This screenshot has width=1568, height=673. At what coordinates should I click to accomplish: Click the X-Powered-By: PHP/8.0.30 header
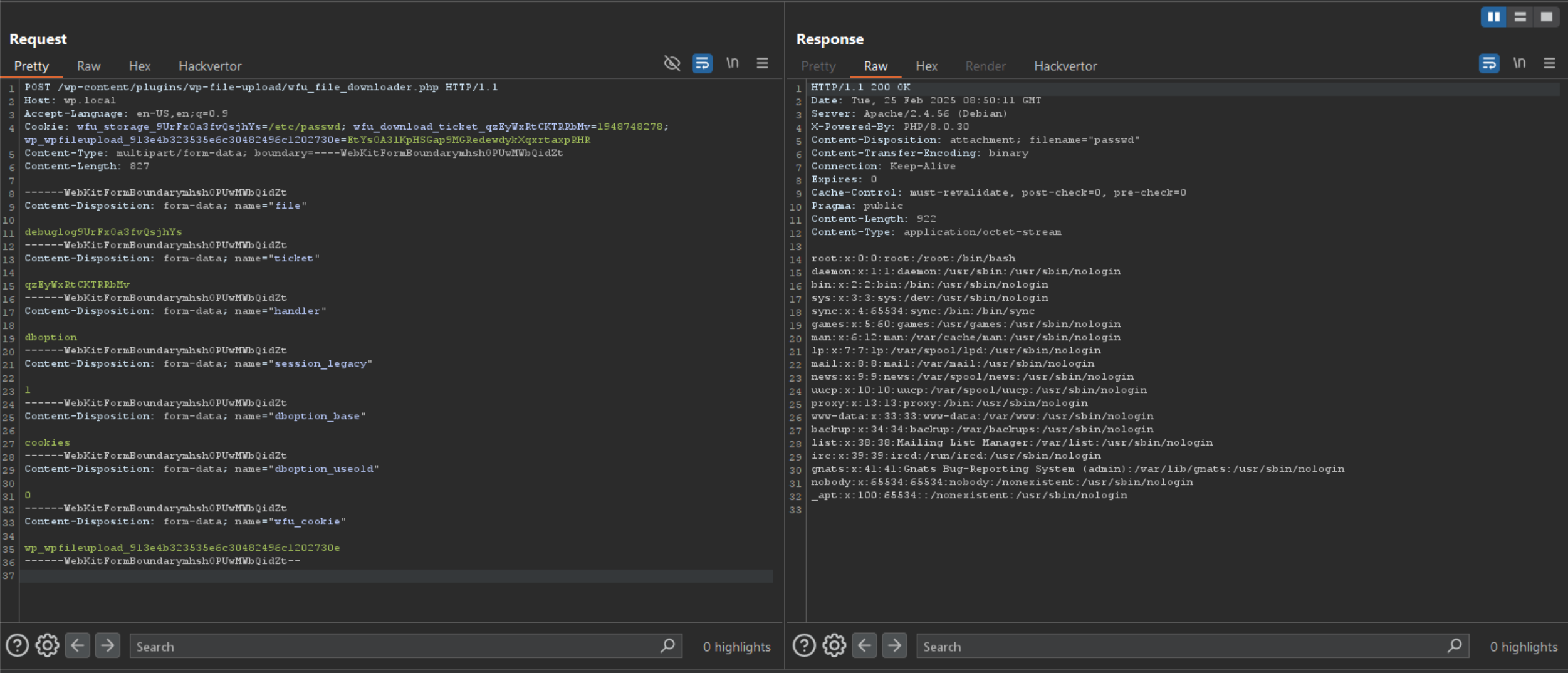pyautogui.click(x=889, y=127)
